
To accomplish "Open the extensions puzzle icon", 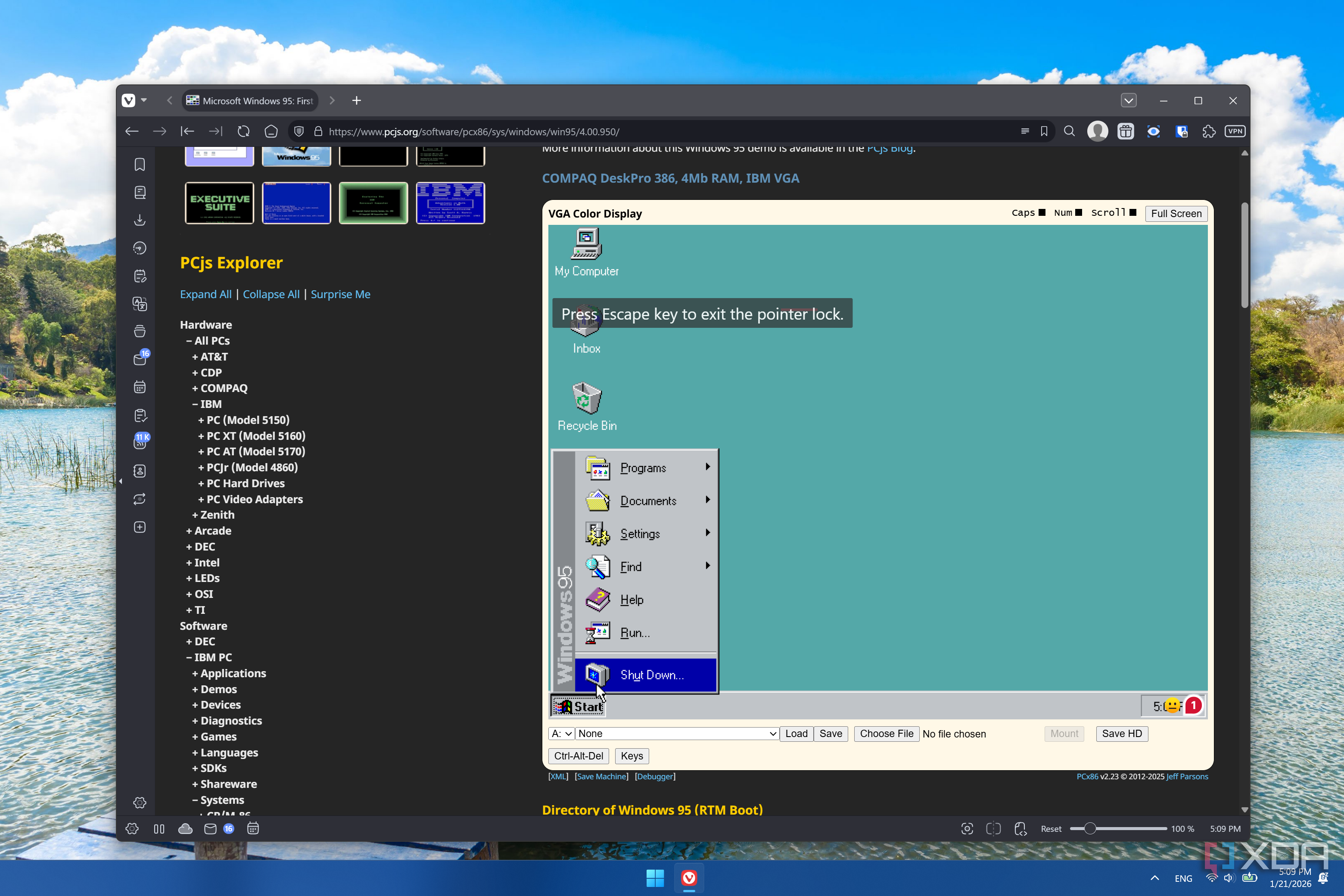I will (x=1209, y=131).
